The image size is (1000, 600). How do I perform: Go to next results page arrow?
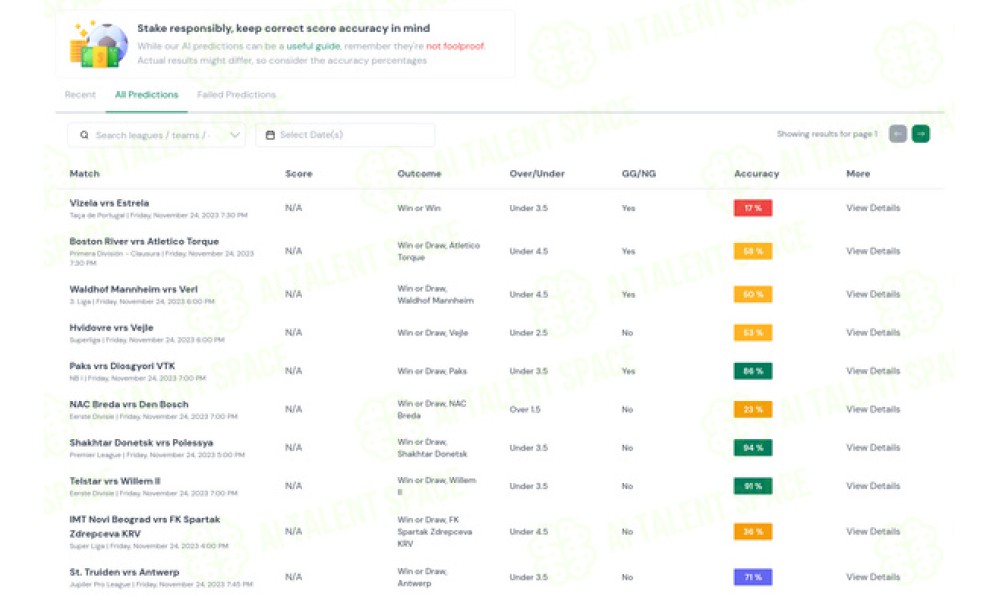[920, 134]
